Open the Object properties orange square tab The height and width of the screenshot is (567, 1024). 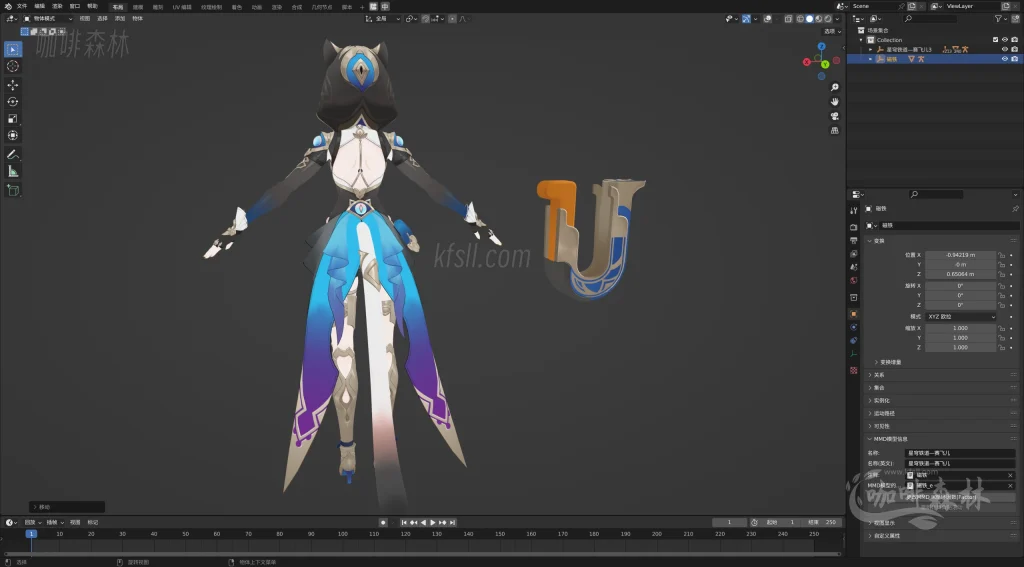coord(854,314)
